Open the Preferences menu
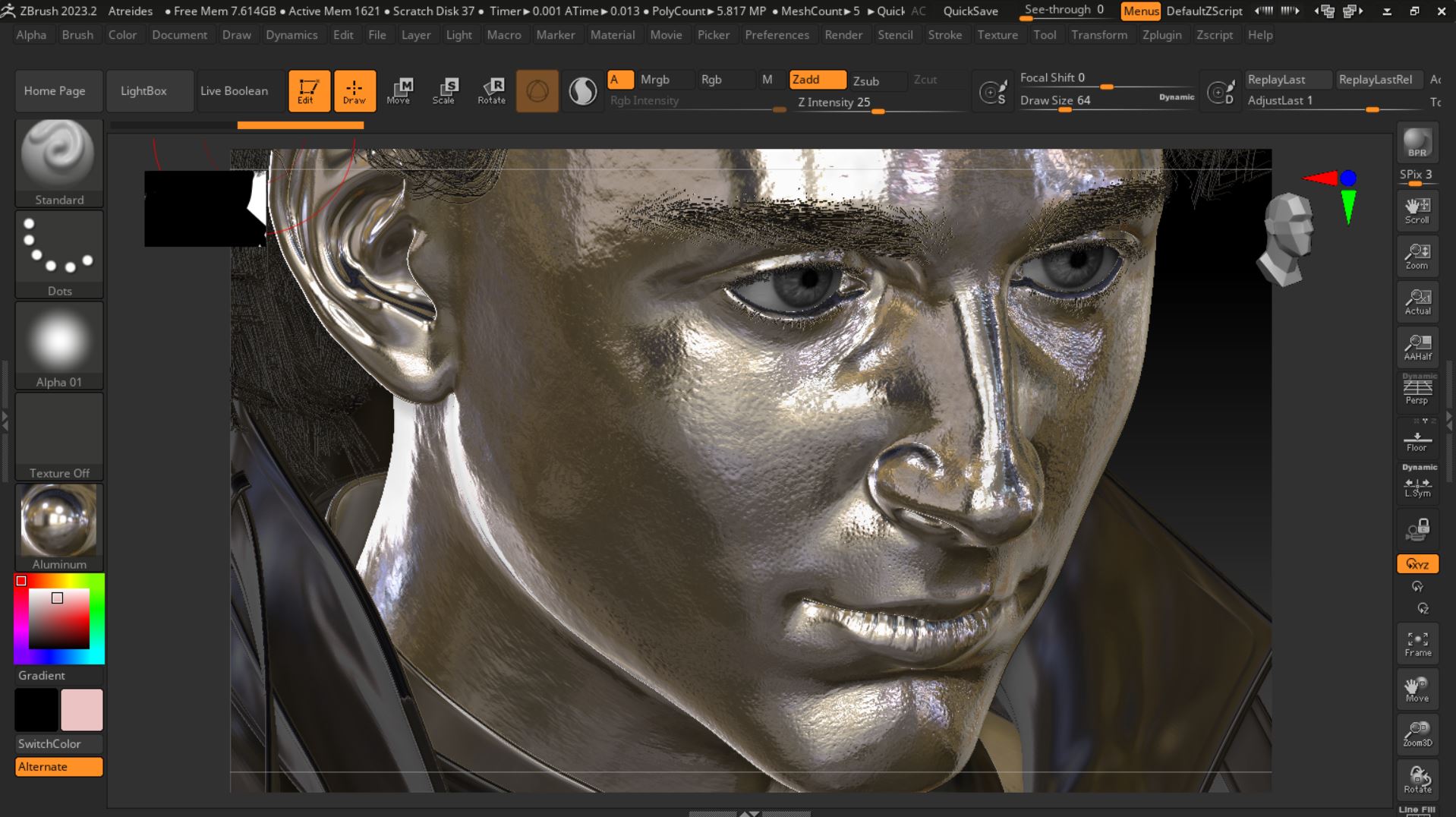Viewport: 1456px width, 817px height. (x=777, y=35)
